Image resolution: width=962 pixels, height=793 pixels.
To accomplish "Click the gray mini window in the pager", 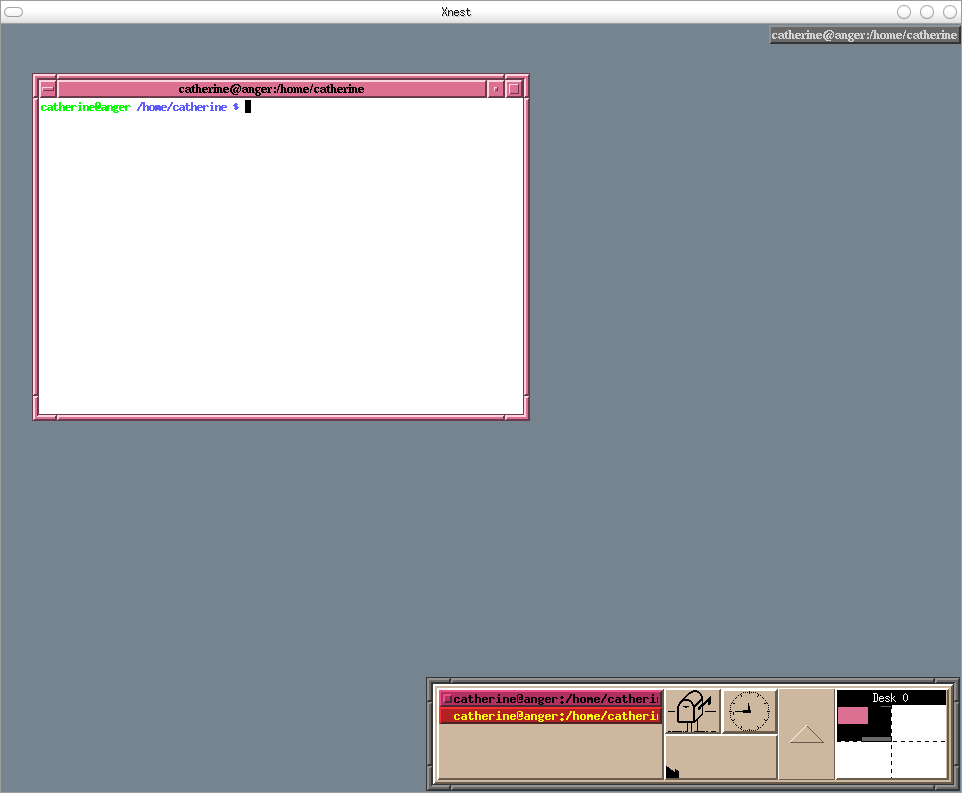I will (x=876, y=738).
